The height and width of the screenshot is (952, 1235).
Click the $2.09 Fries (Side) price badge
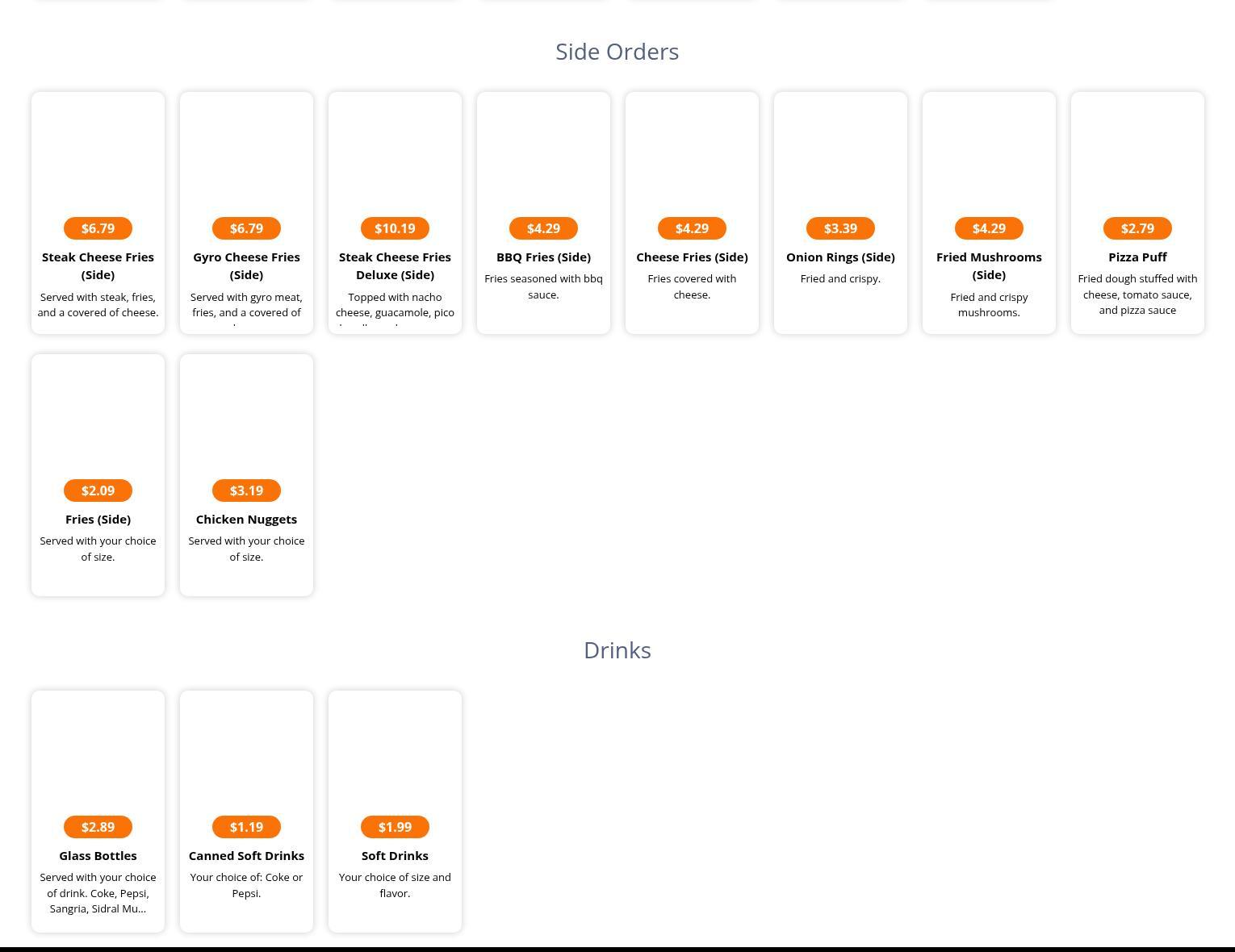pos(98,491)
